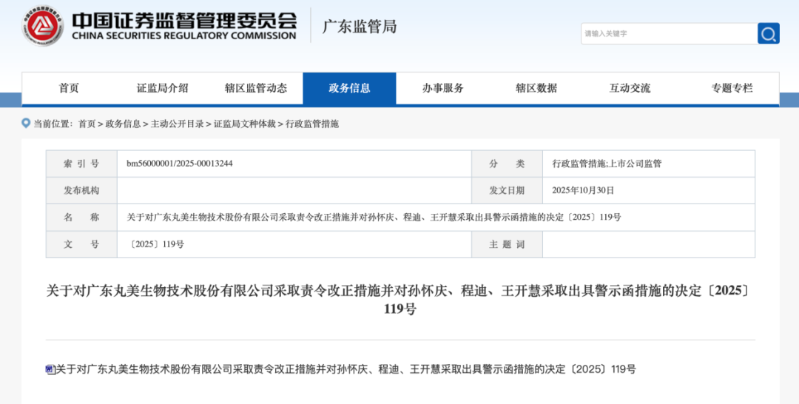The width and height of the screenshot is (799, 404).
Task: Click the bold article headline
Action: (400, 300)
